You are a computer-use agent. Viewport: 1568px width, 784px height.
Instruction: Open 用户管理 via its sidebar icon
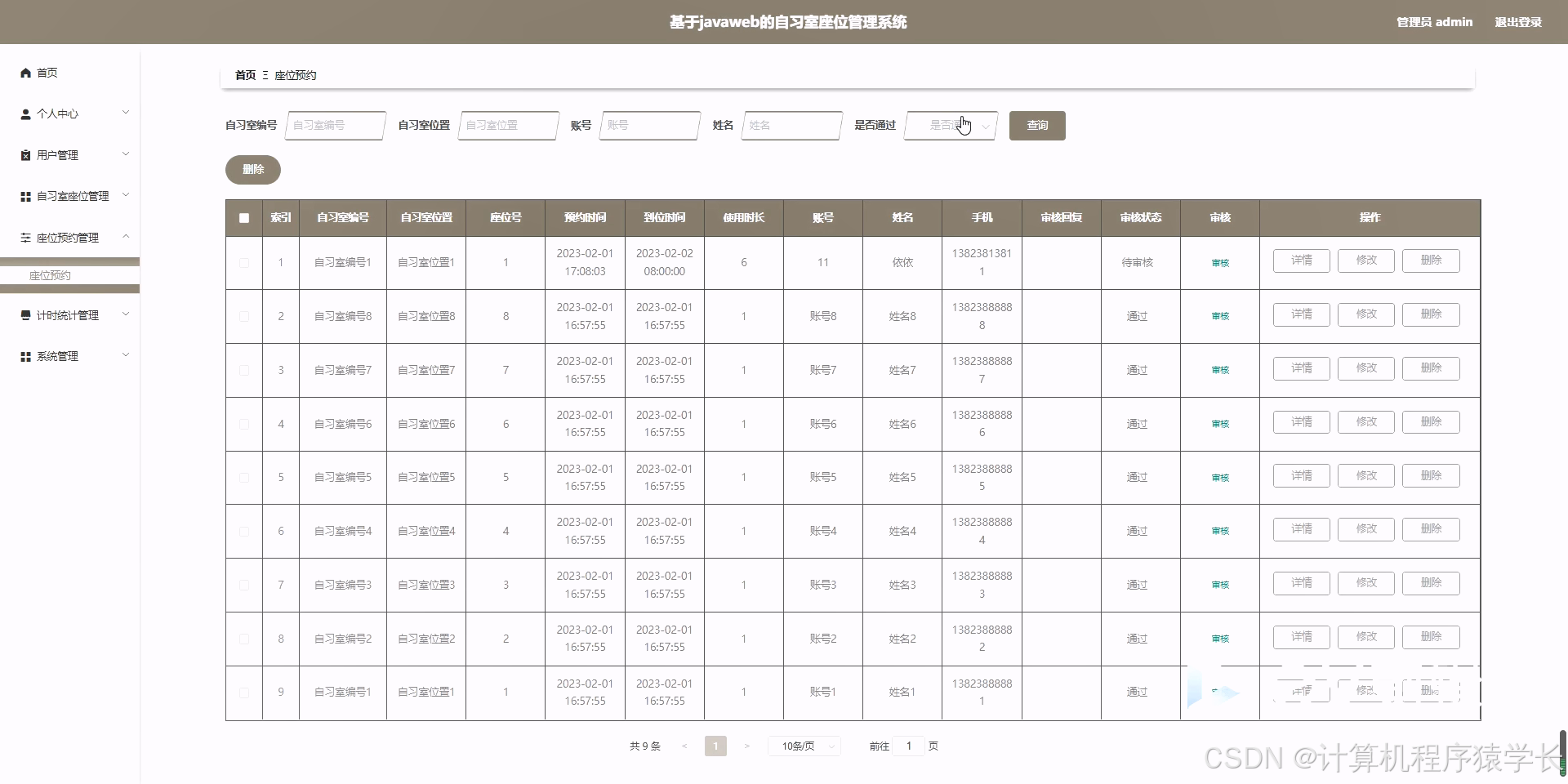pyautogui.click(x=25, y=154)
